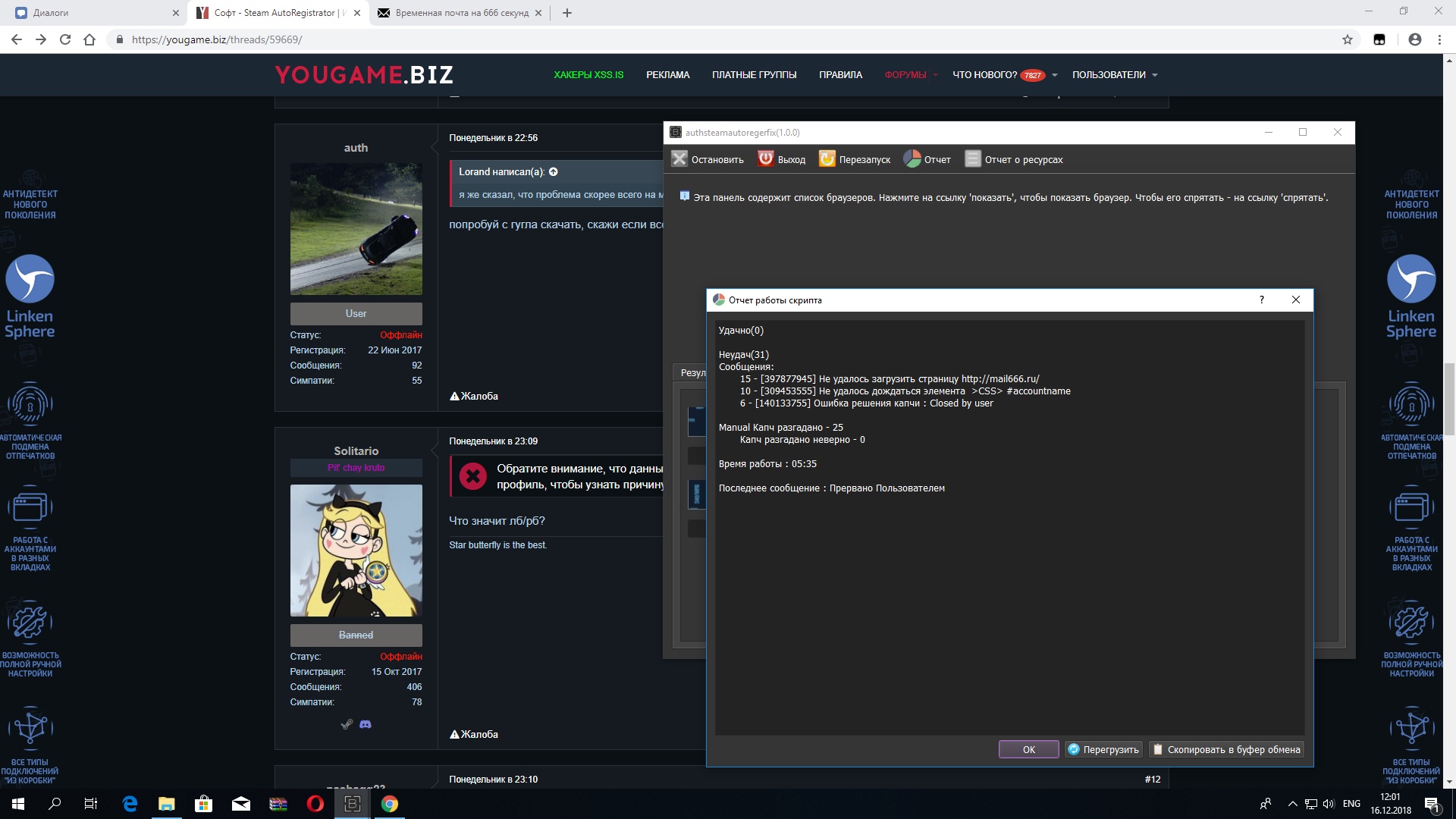Reload the page with refresh icon

[65, 39]
